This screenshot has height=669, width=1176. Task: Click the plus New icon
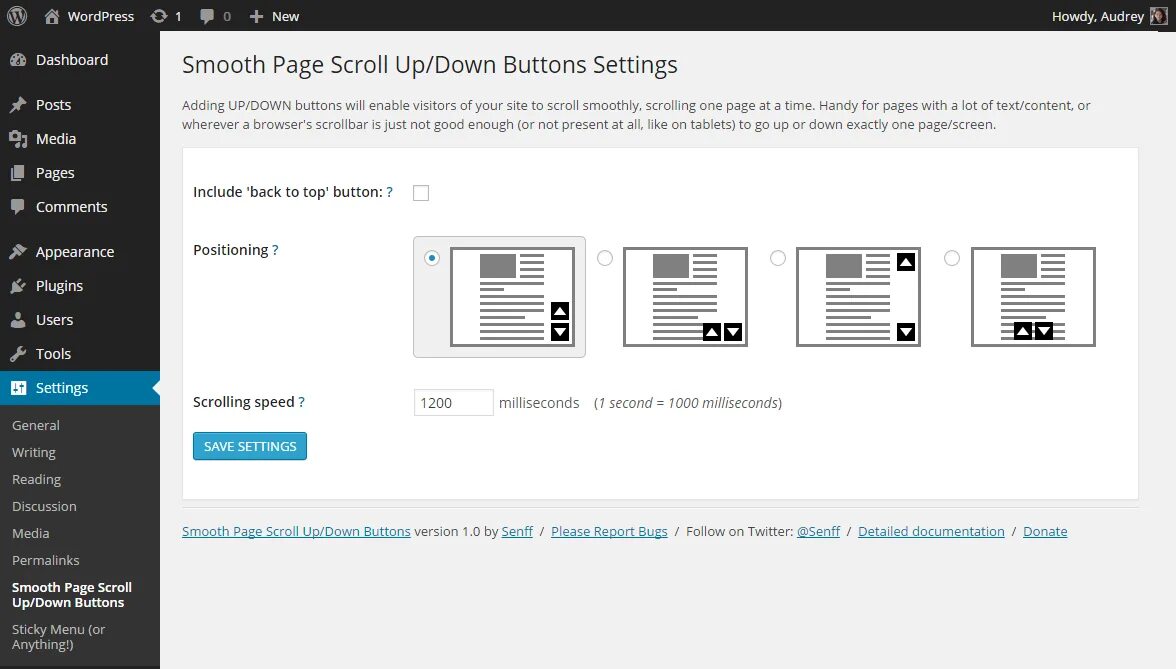pyautogui.click(x=256, y=16)
